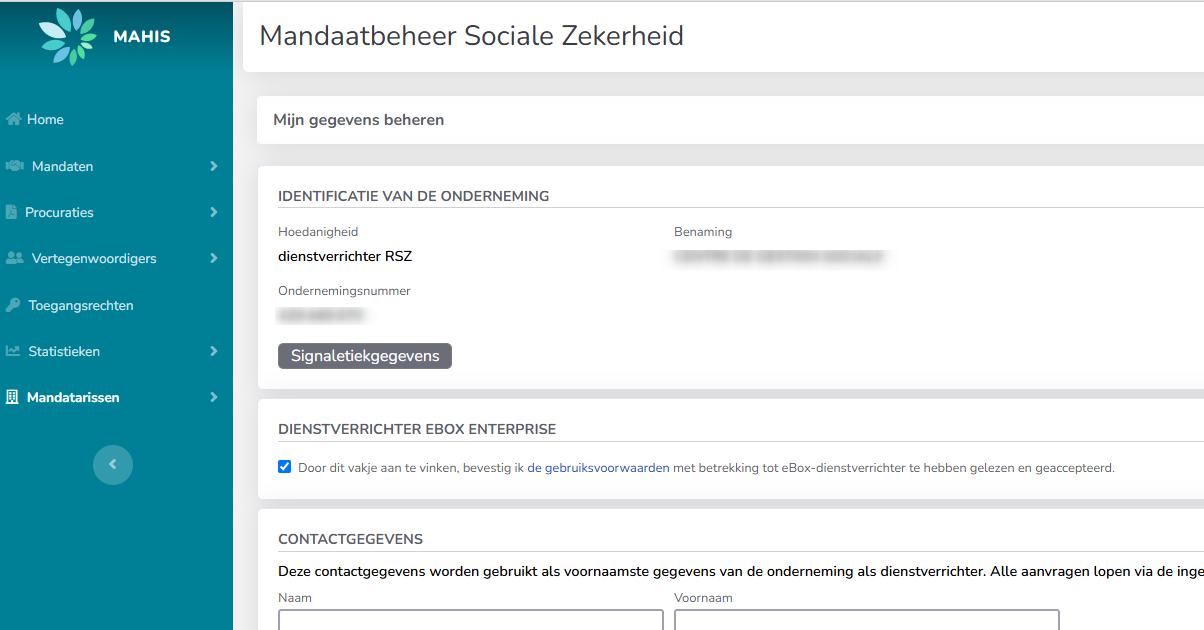
Task: Expand the Procuraties submenu chevron
Action: (213, 212)
